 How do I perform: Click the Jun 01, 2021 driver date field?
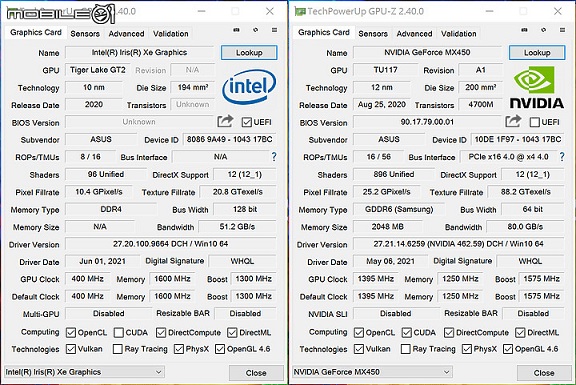(x=102, y=262)
